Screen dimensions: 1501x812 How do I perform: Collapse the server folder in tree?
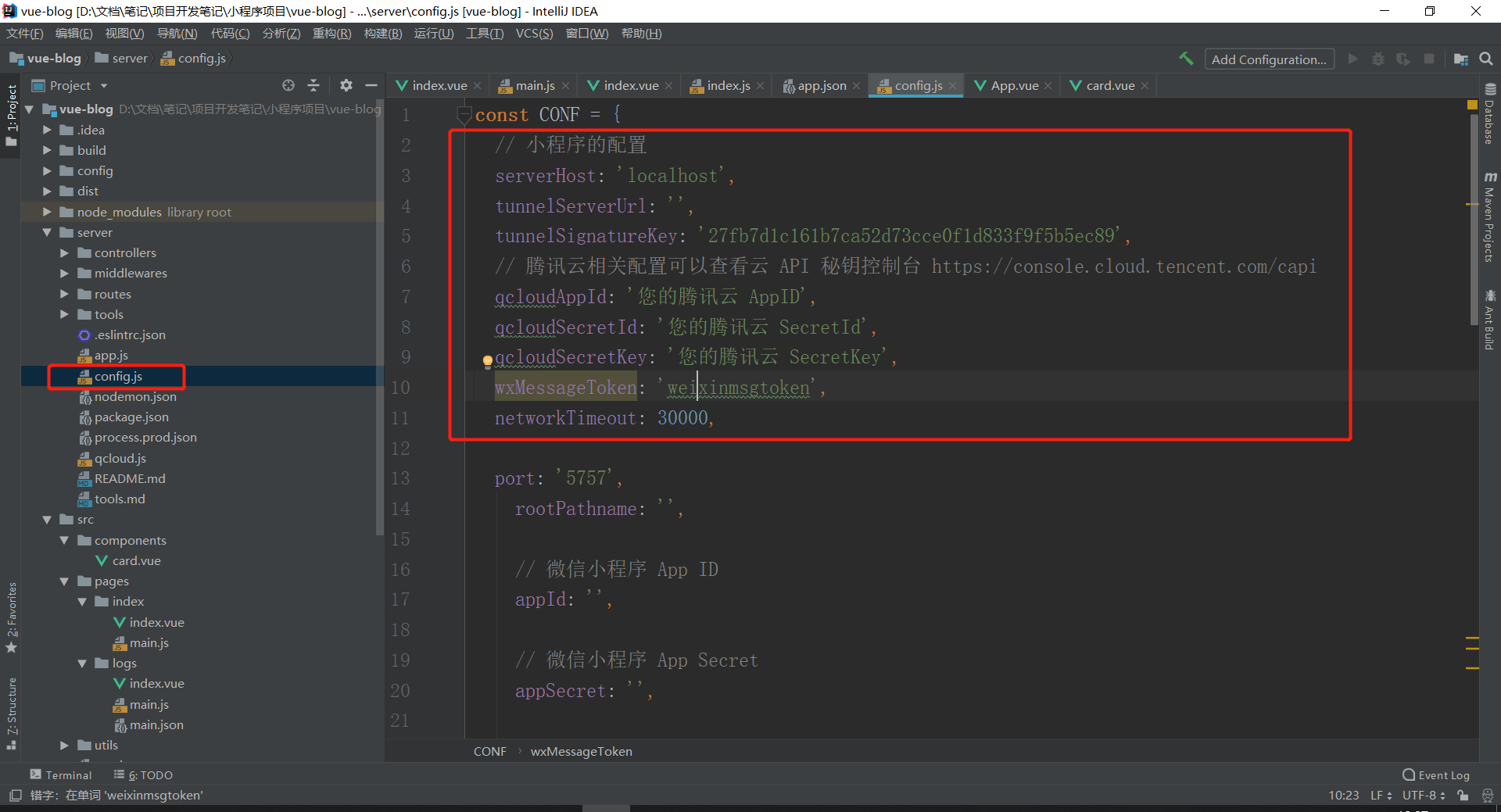[x=47, y=232]
